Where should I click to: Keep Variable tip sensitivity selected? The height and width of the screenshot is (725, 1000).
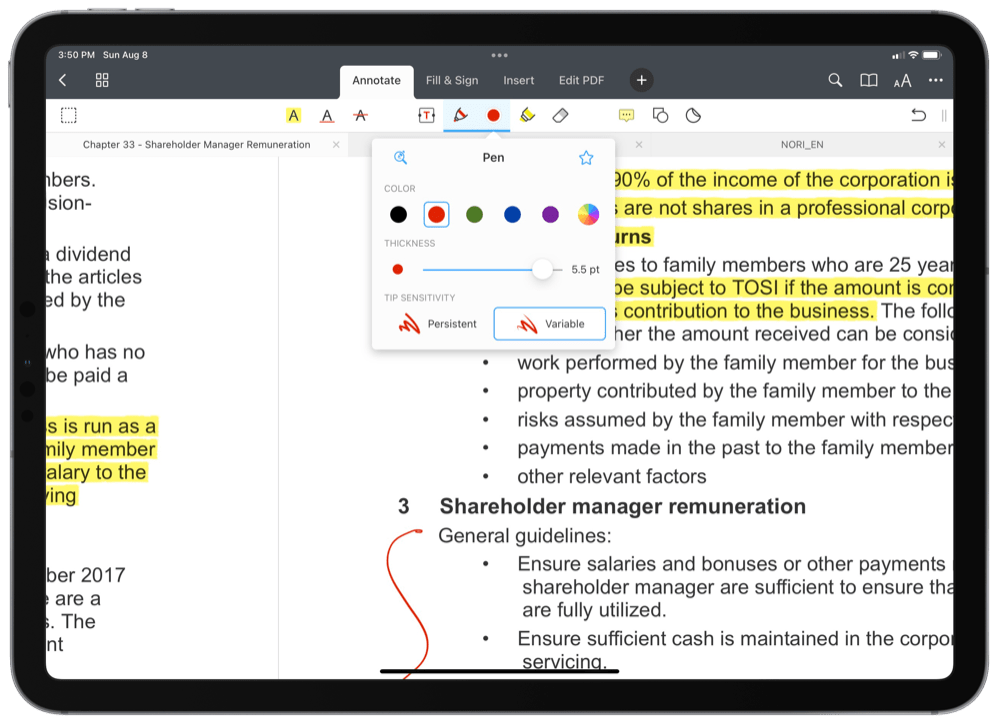(549, 323)
